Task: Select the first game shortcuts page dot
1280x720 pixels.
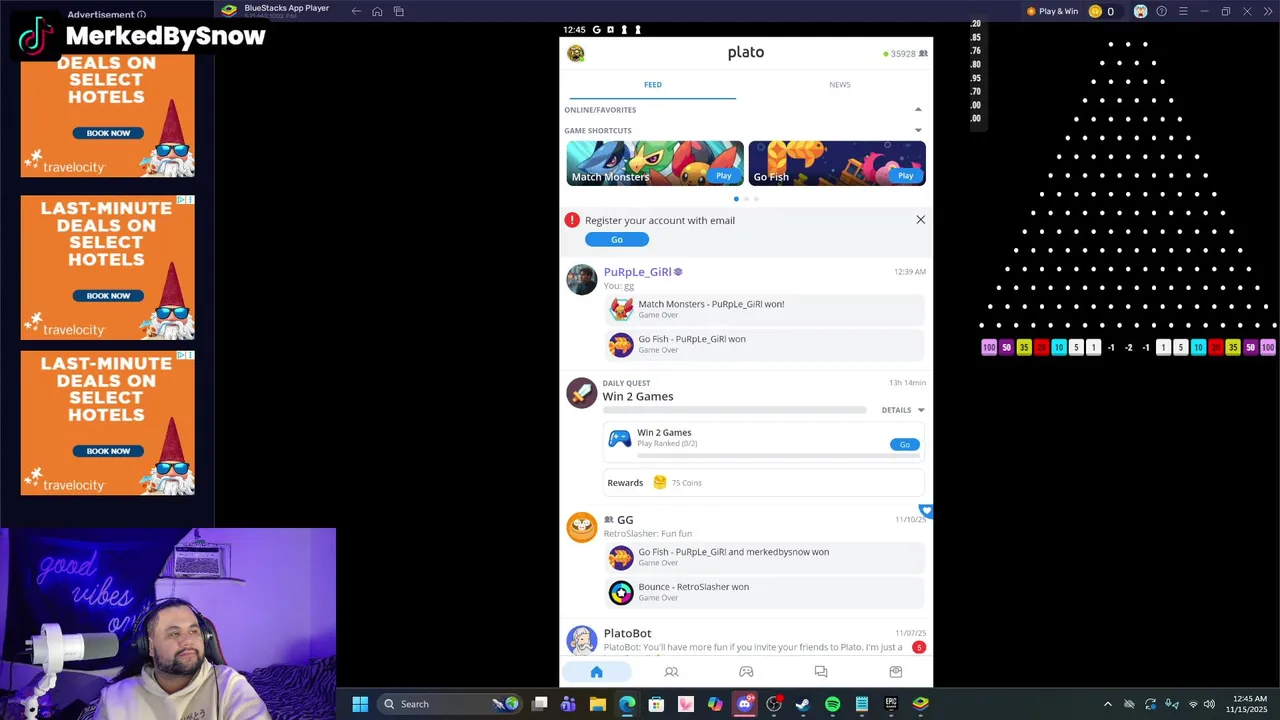Action: point(736,199)
